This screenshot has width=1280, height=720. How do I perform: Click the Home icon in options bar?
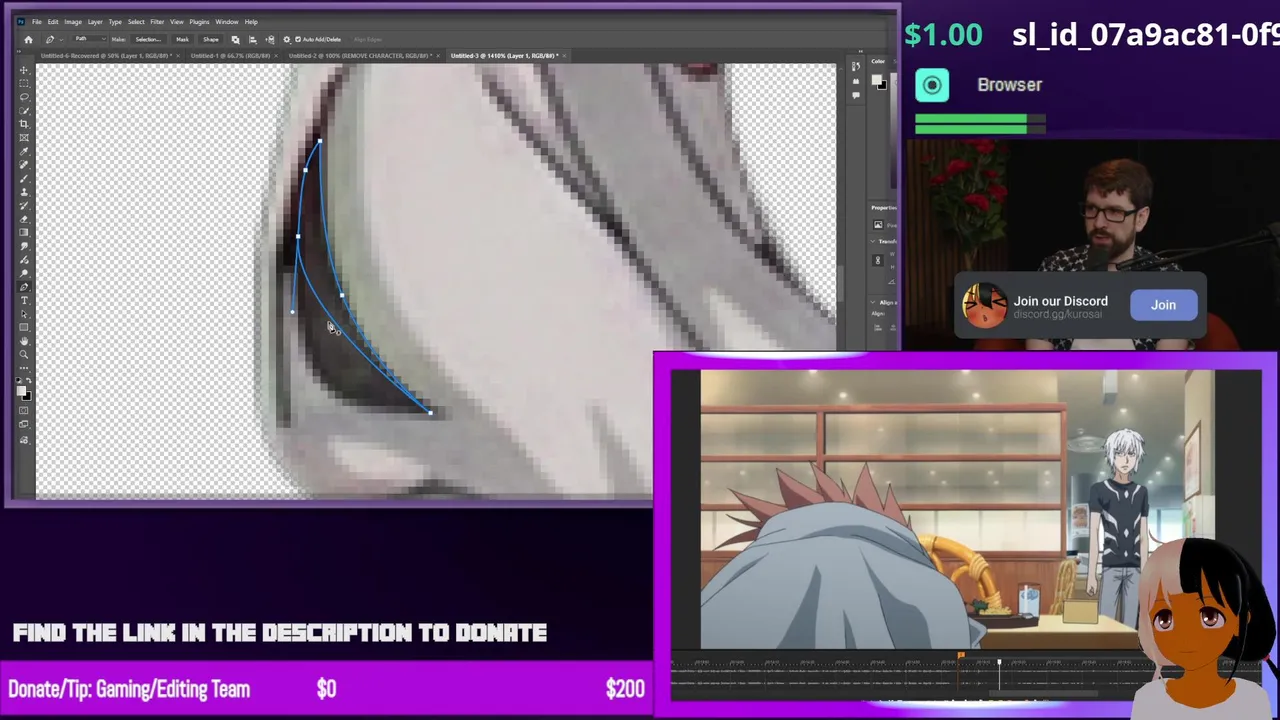pyautogui.click(x=28, y=39)
